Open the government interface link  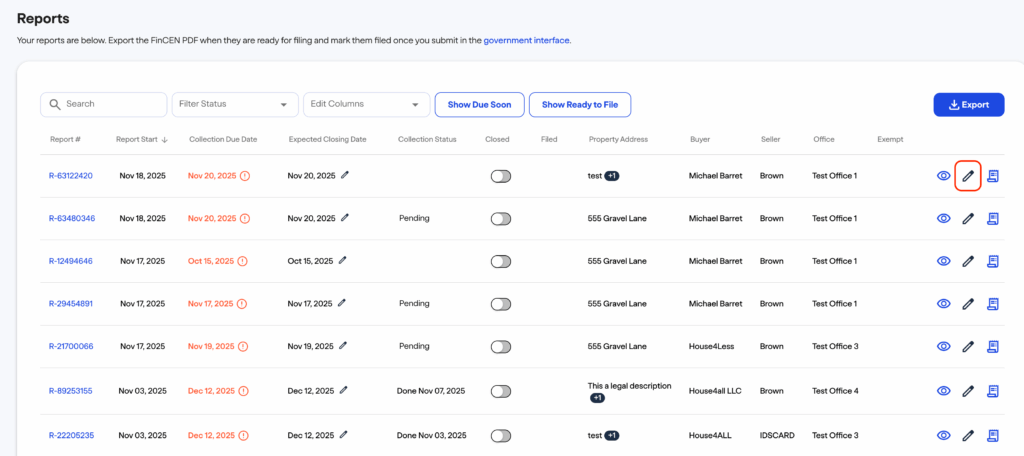coord(526,41)
